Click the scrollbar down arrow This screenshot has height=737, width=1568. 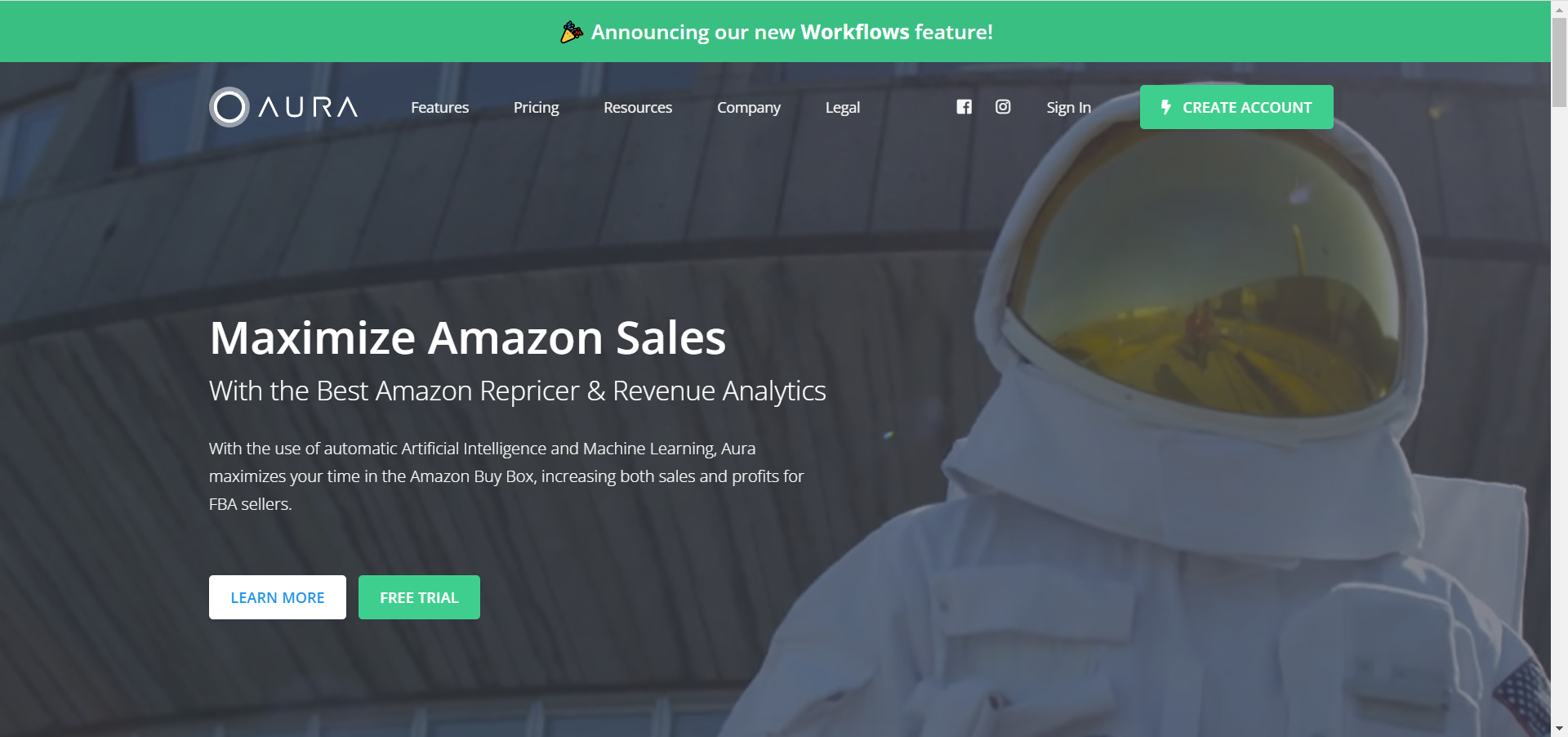[1559, 729]
